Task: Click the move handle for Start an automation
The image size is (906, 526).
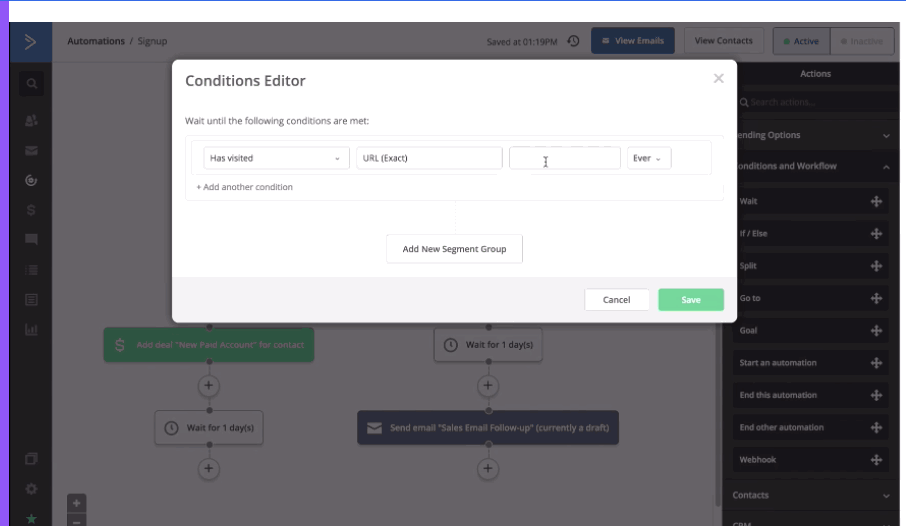Action: [x=876, y=363]
